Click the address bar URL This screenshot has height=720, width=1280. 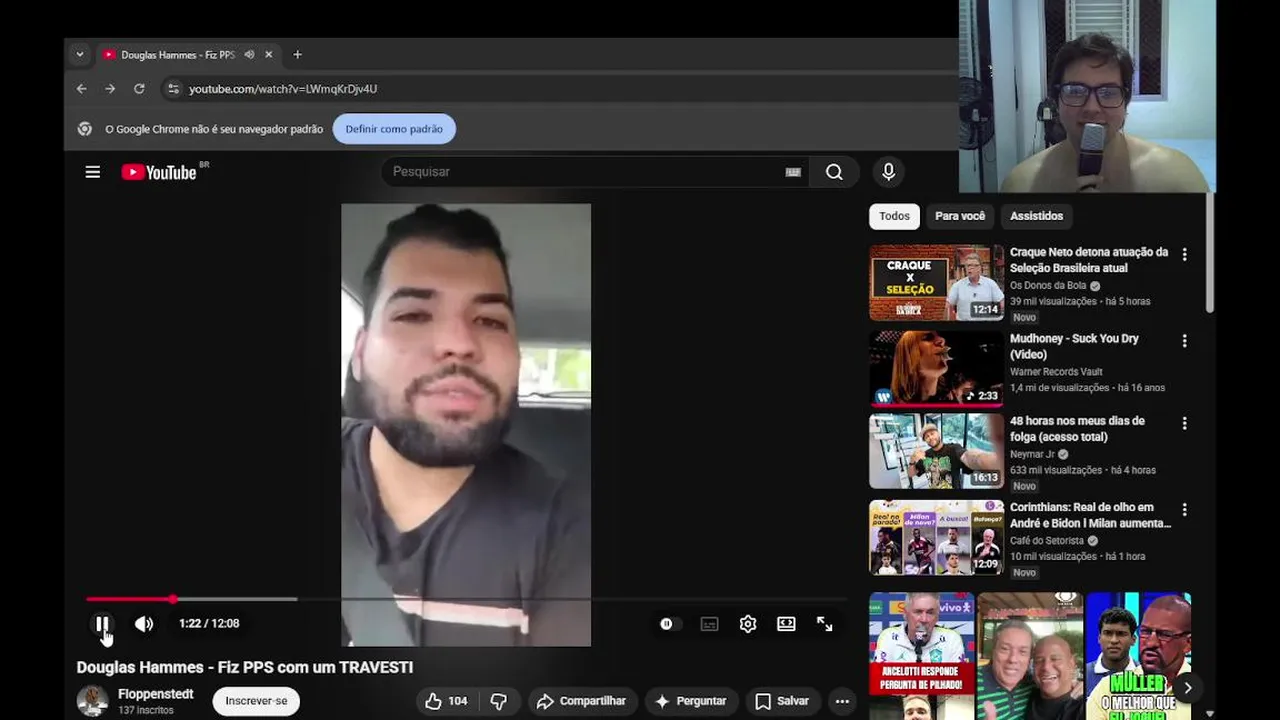click(x=283, y=89)
